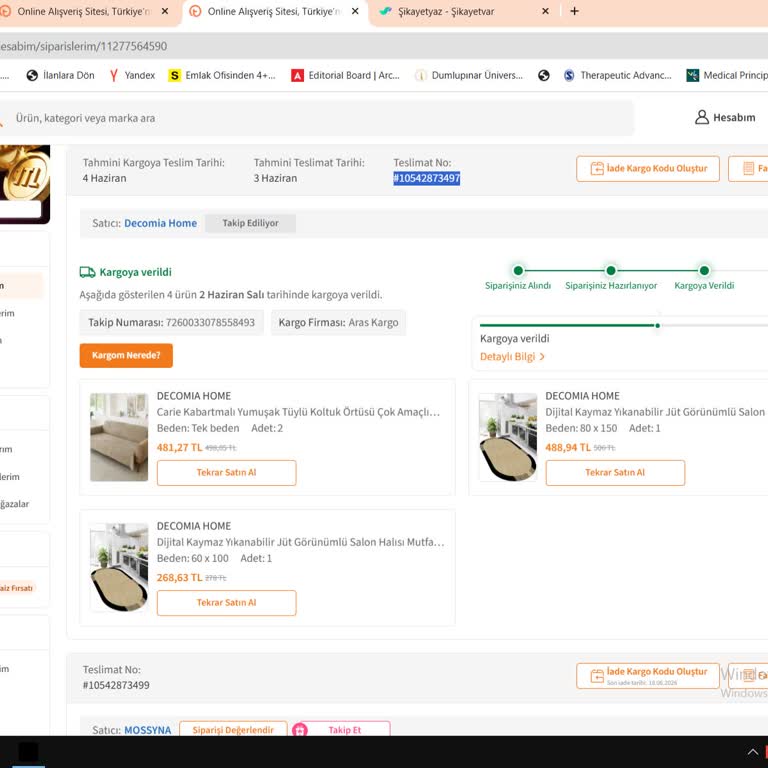Select the highlighted delivery number #10542873497
768x768 pixels.
click(x=427, y=178)
